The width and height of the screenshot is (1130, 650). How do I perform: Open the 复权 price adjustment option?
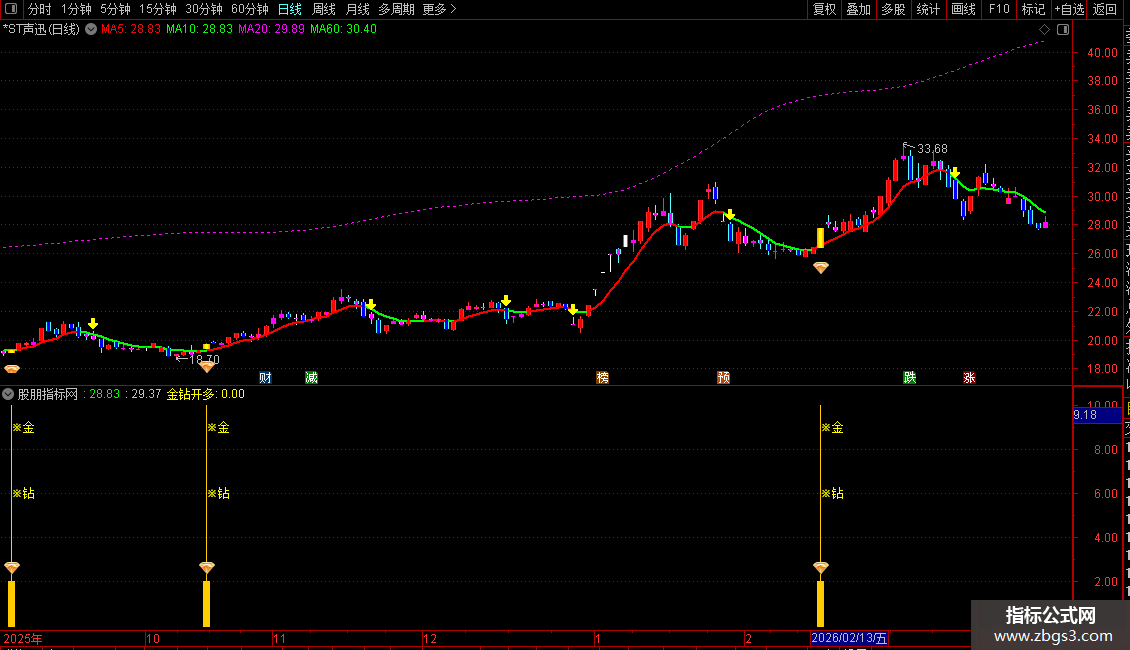(x=824, y=9)
